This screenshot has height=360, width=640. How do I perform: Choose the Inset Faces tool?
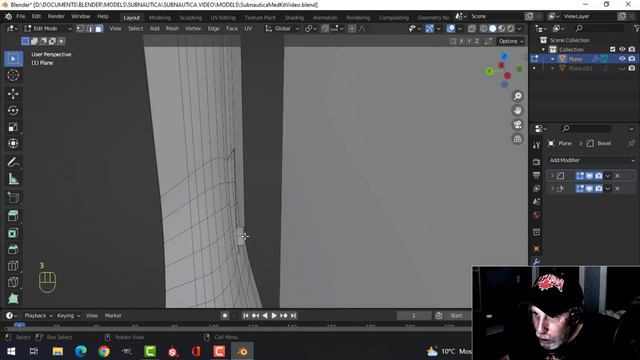[x=13, y=233]
